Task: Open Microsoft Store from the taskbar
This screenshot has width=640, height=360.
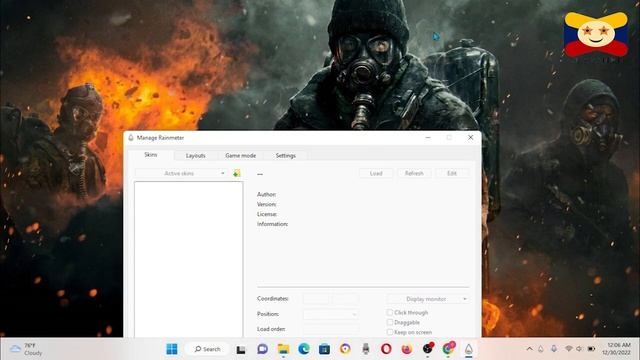Action: pyautogui.click(x=324, y=349)
